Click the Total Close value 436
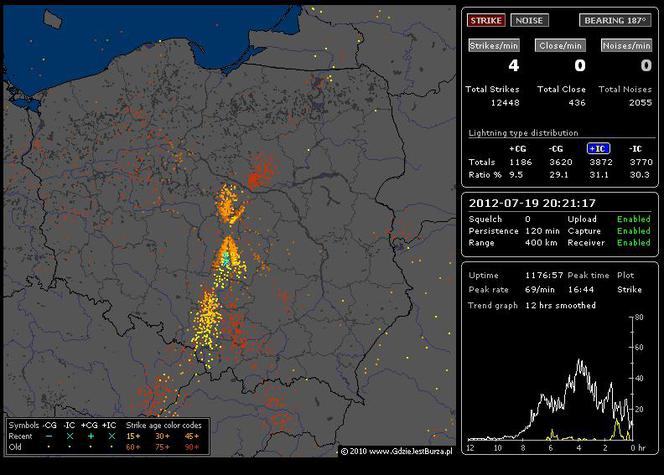Screen dimensions: 664x475 [577, 102]
